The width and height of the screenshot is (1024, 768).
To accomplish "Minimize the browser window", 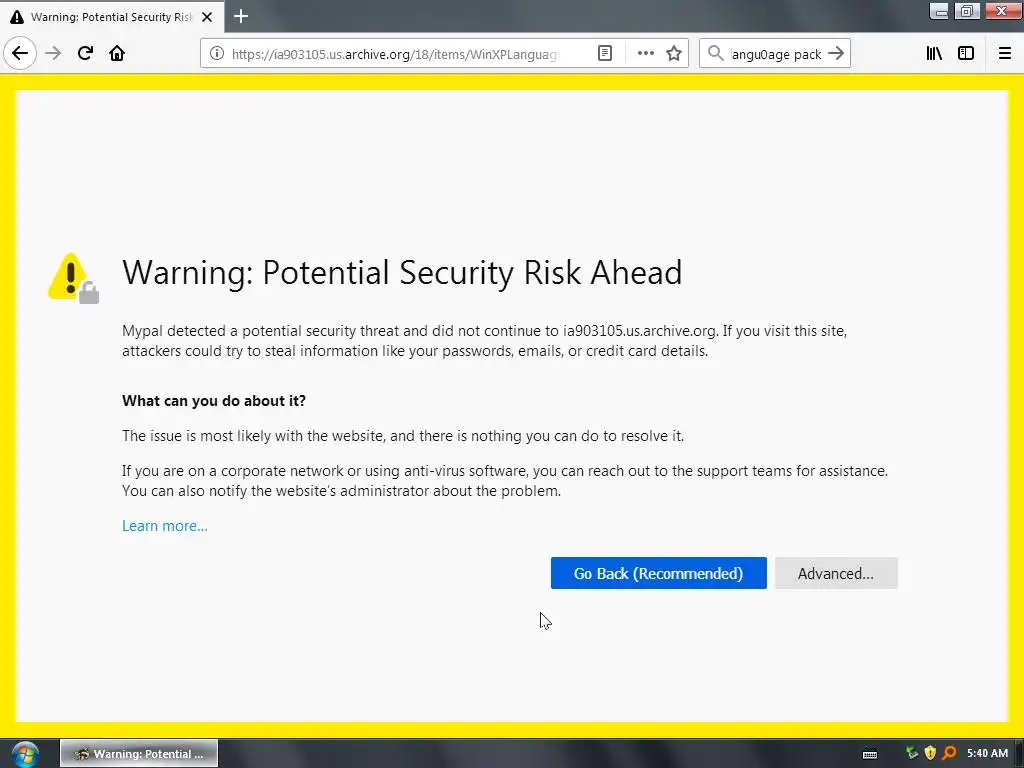I will pyautogui.click(x=939, y=11).
